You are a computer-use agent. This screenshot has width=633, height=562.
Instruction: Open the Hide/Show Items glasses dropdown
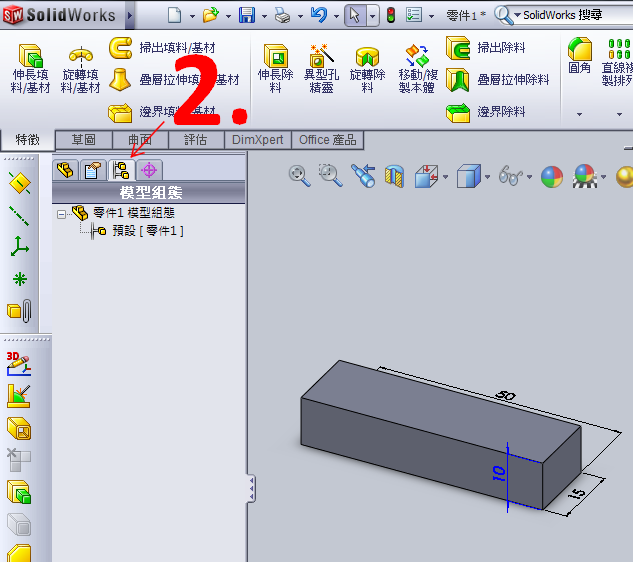point(528,177)
